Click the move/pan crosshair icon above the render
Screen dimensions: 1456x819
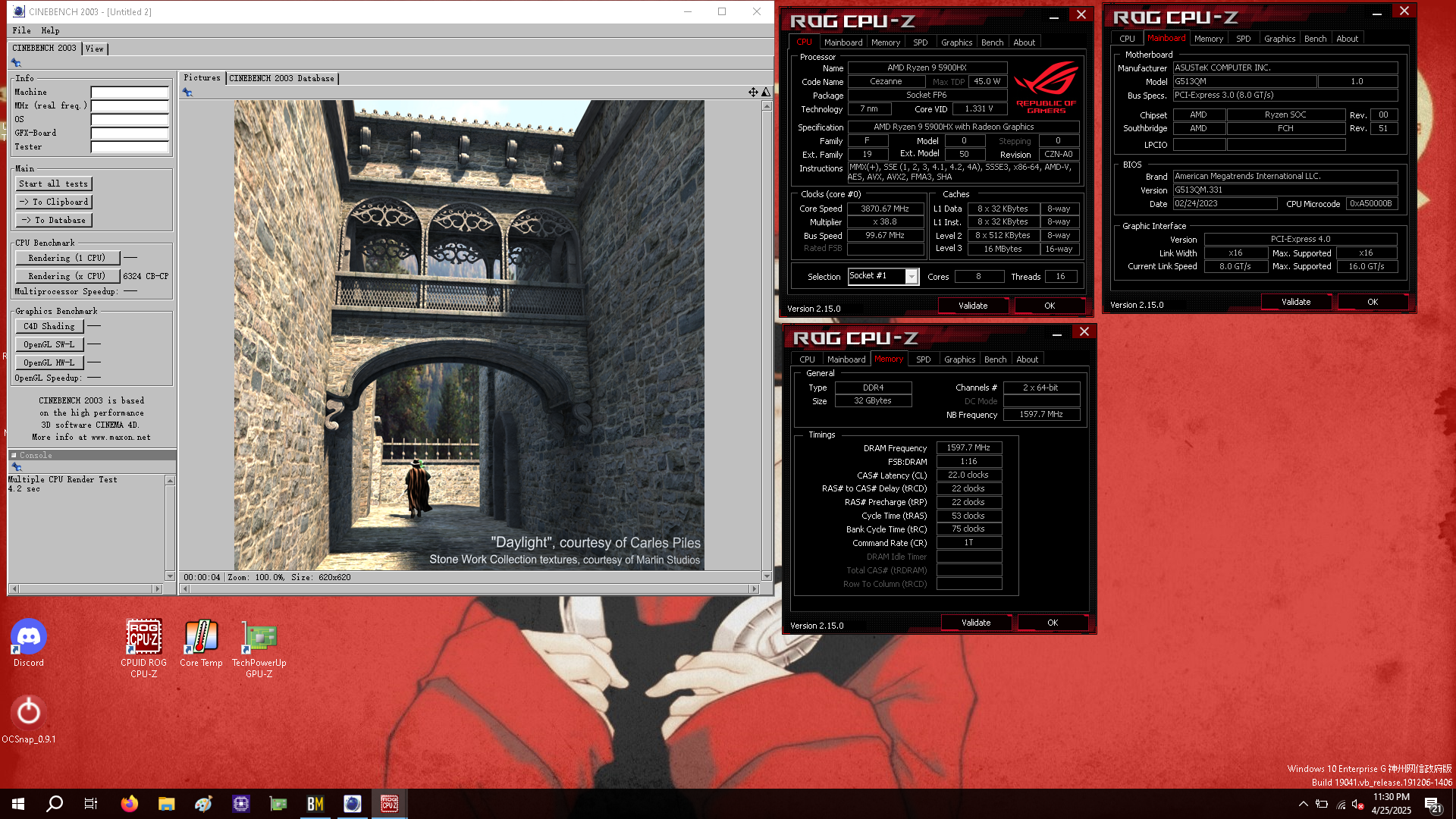click(753, 92)
